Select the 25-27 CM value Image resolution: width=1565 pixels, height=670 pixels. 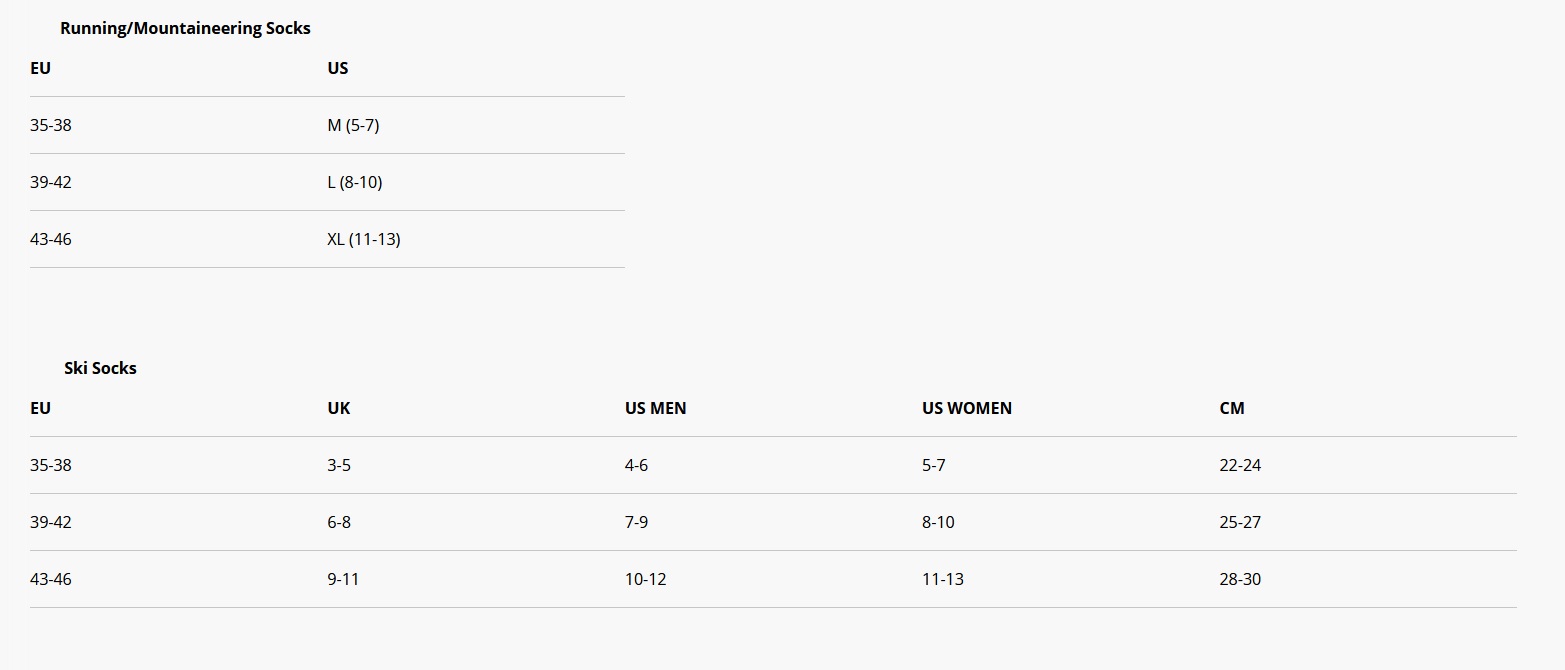pos(1240,522)
